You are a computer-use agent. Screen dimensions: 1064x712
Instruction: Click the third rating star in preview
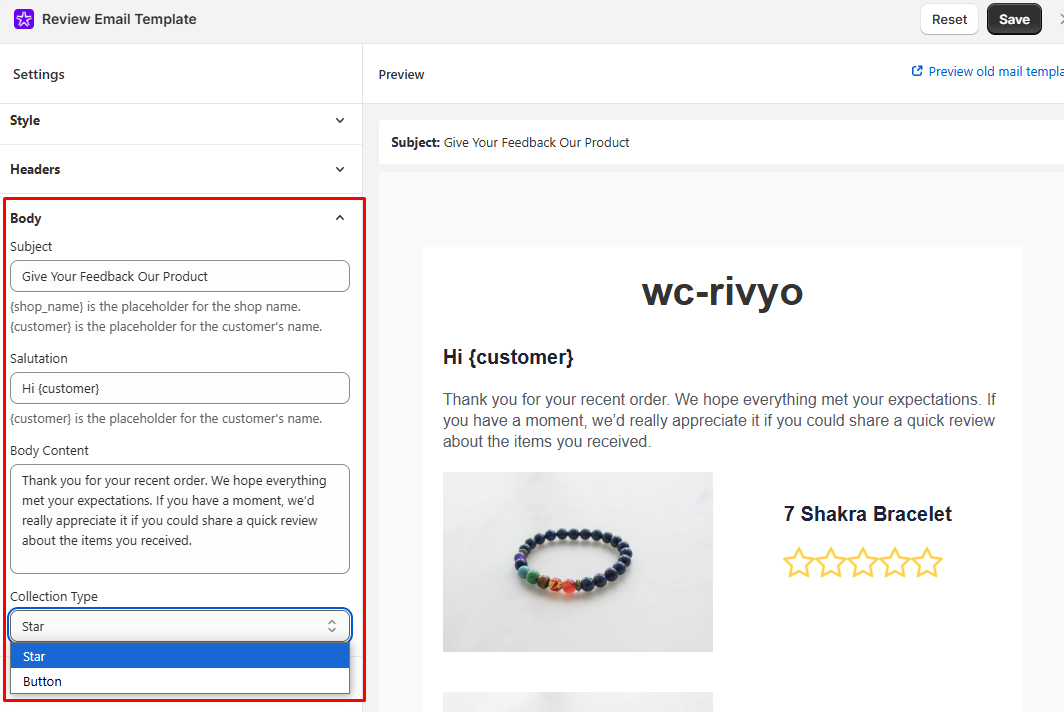click(862, 563)
